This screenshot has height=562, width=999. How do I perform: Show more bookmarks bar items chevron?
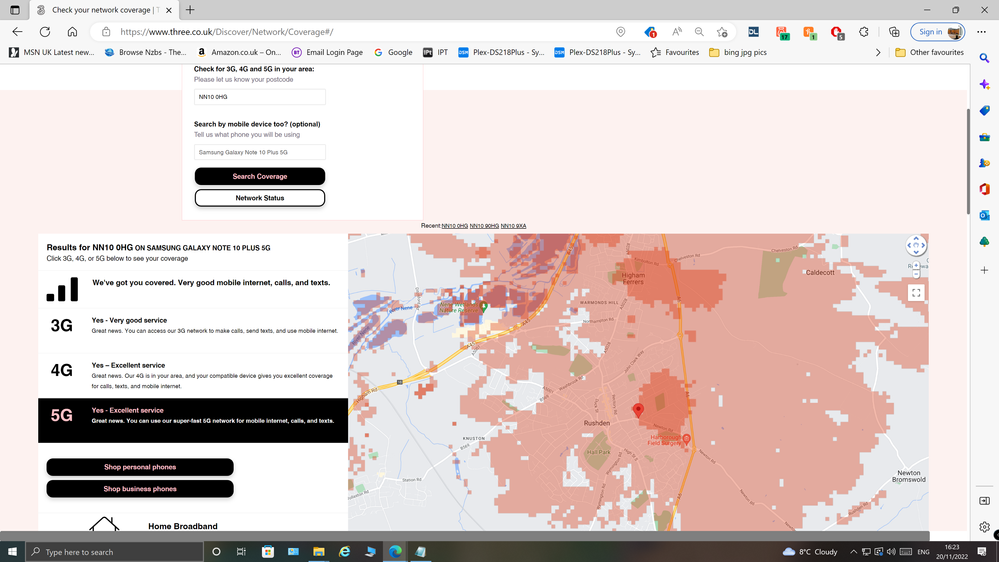(x=878, y=52)
